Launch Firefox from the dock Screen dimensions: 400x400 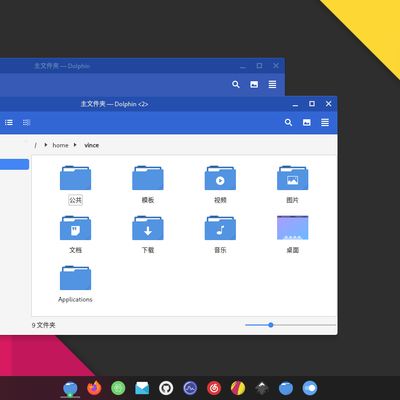pyautogui.click(x=94, y=388)
